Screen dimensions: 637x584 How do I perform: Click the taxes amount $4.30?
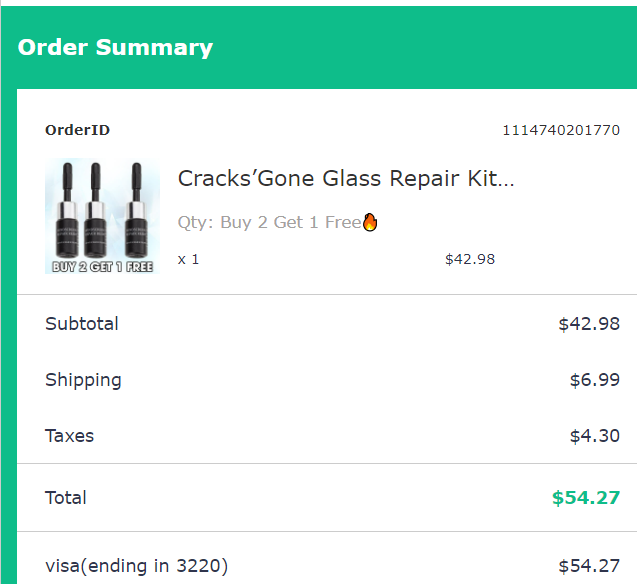click(594, 435)
